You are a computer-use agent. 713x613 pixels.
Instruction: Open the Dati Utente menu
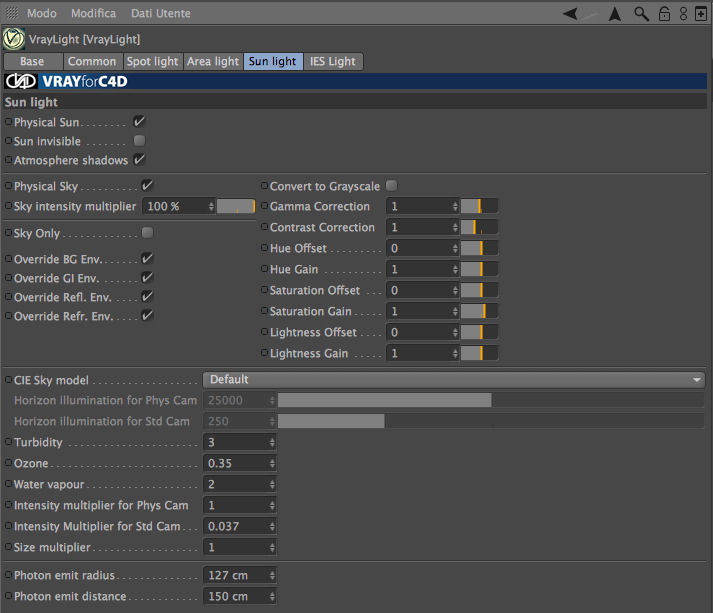tap(161, 13)
